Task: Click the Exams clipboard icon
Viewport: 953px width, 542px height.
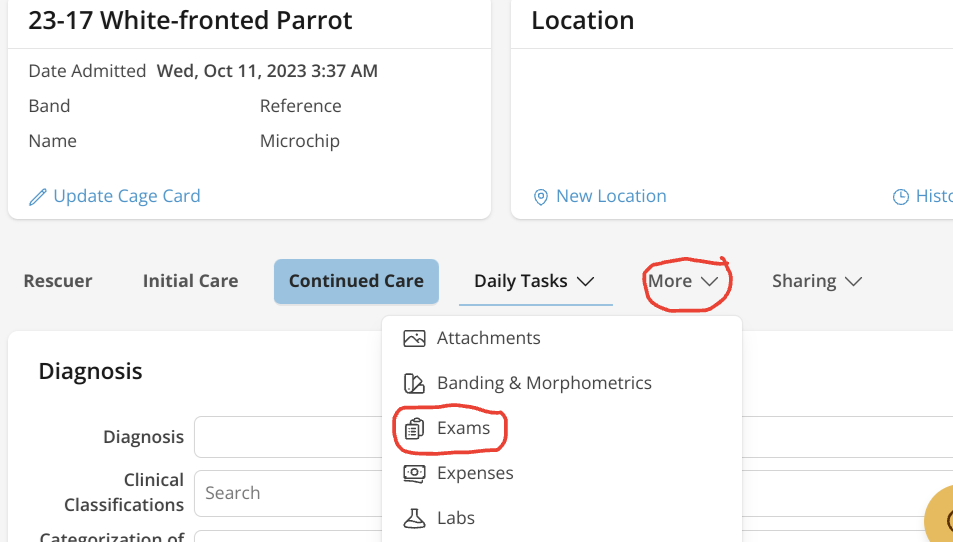Action: (x=414, y=428)
